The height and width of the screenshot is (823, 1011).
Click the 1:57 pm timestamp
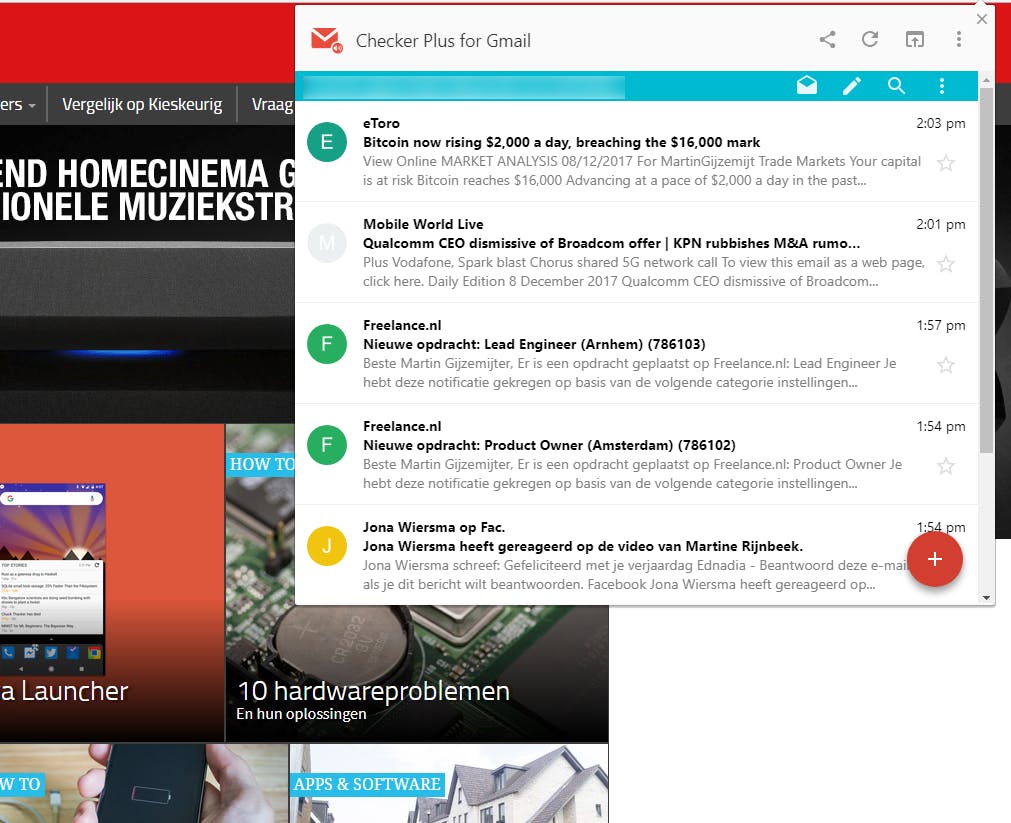pyautogui.click(x=941, y=325)
